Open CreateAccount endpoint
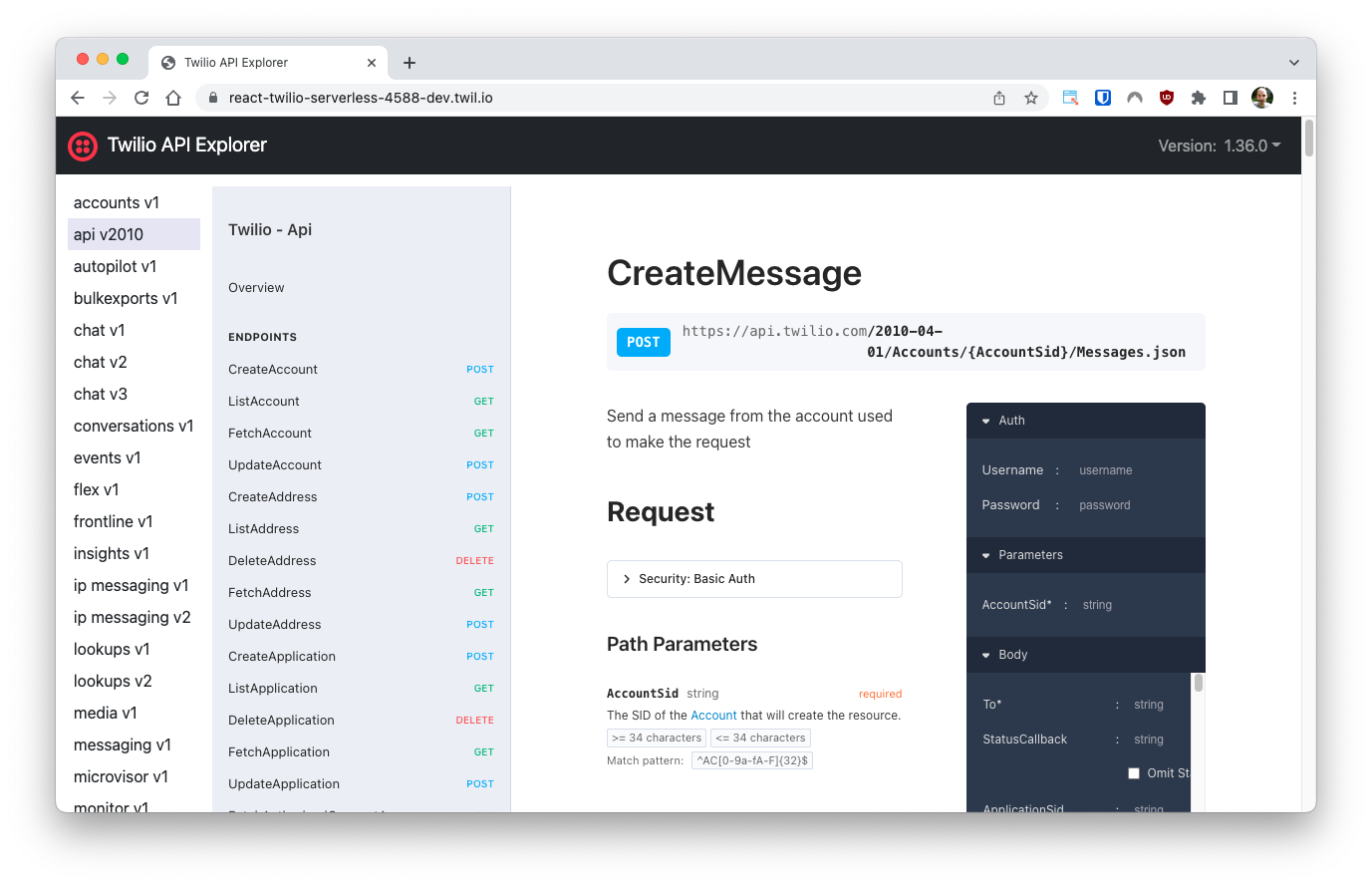 click(x=361, y=370)
